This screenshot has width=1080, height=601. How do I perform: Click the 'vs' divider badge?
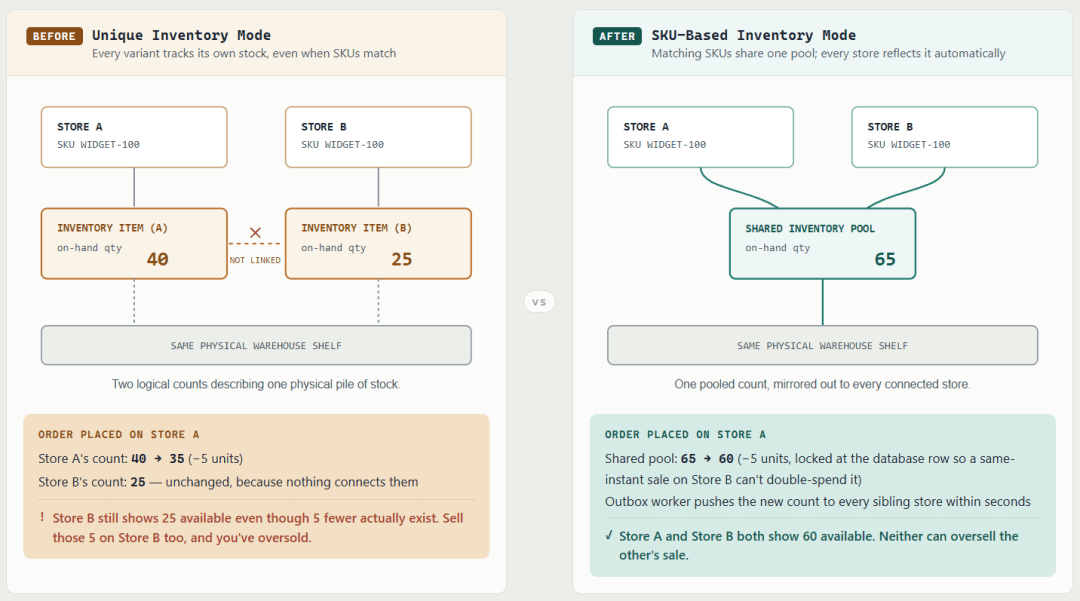click(539, 302)
